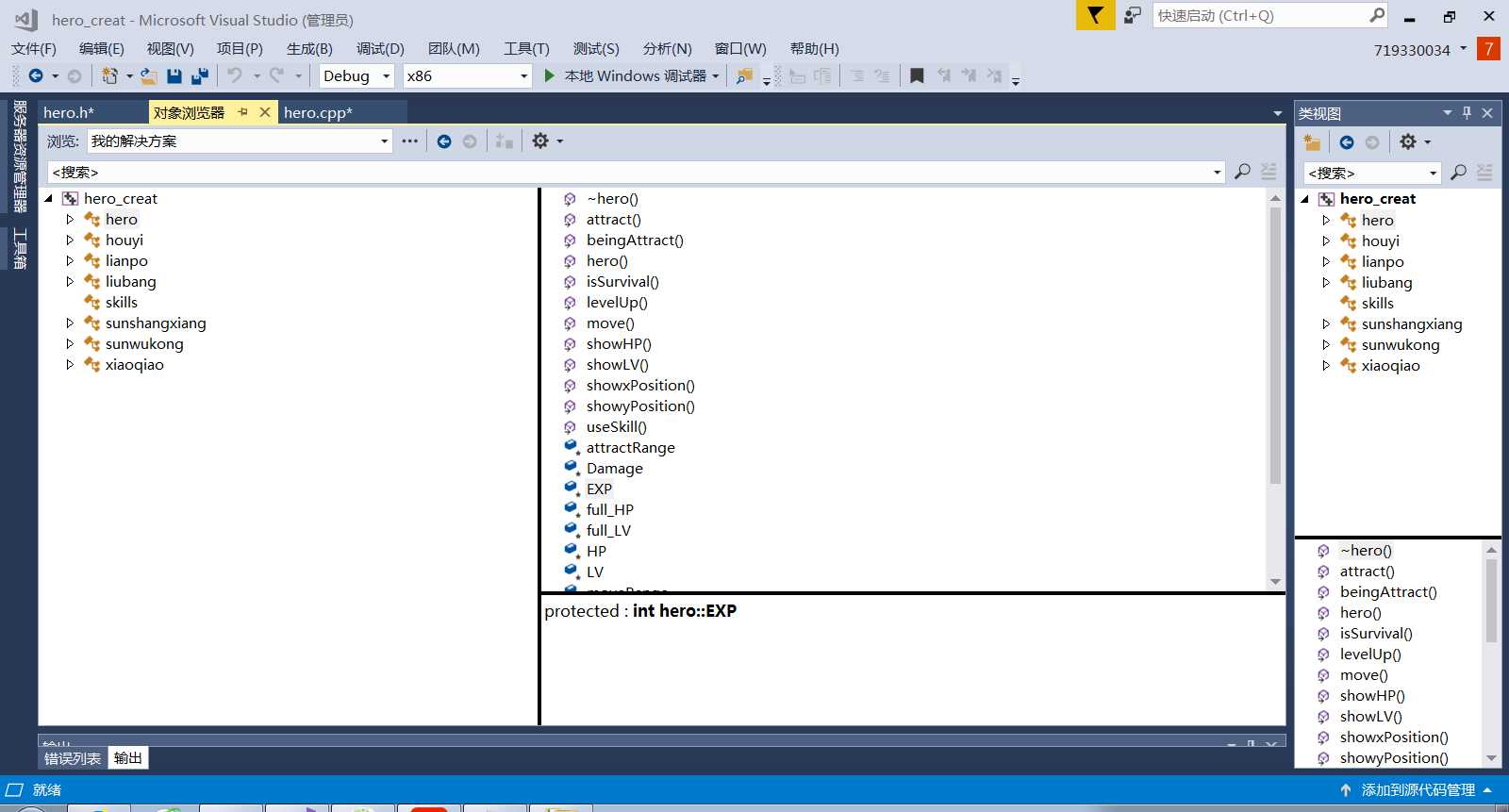Select showHP() in the Class View member list
This screenshot has height=812, width=1509.
[1371, 695]
